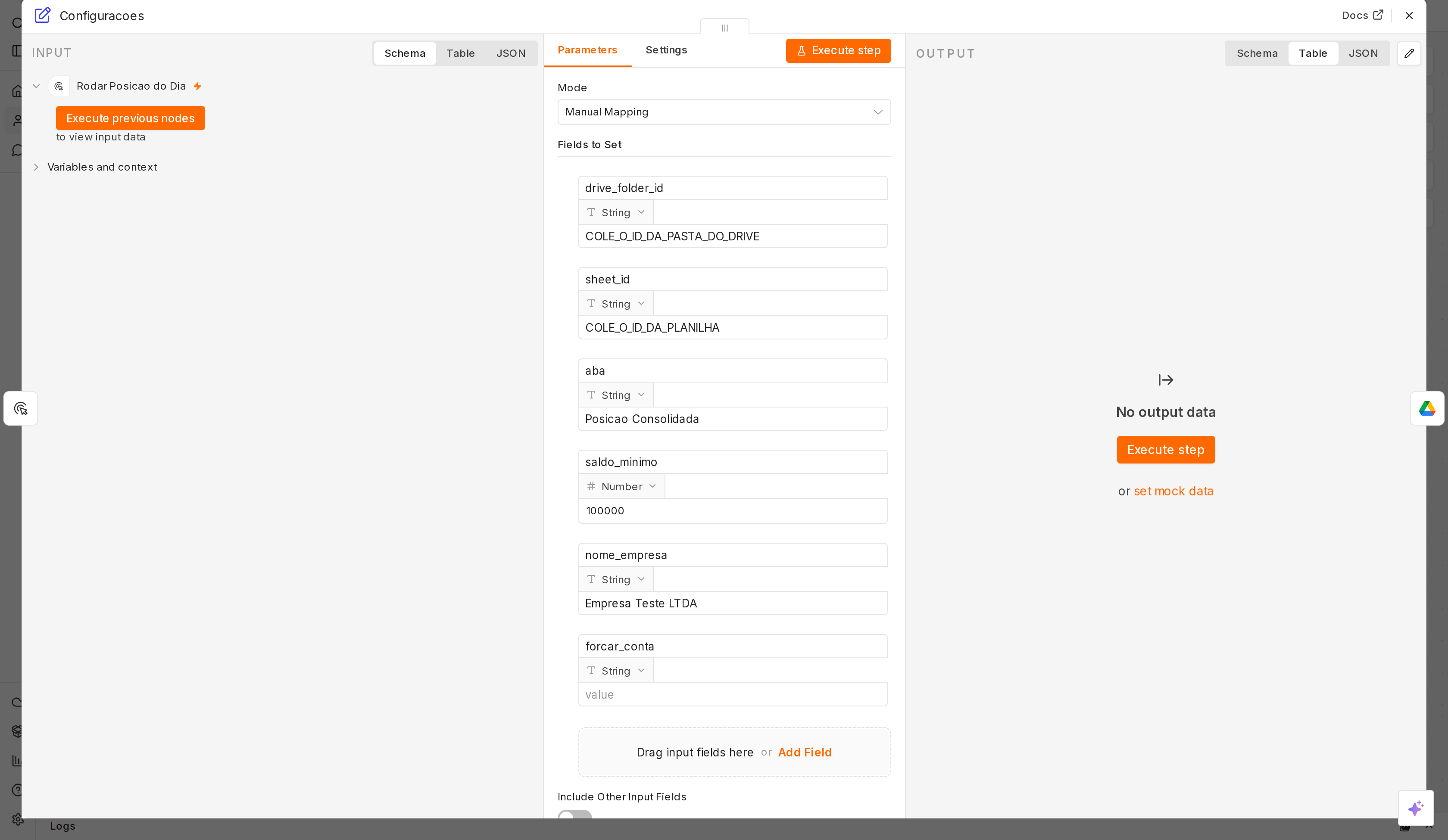Viewport: 1448px width, 840px height.
Task: Click the Configuracoes rename pencil icon
Action: point(43,16)
